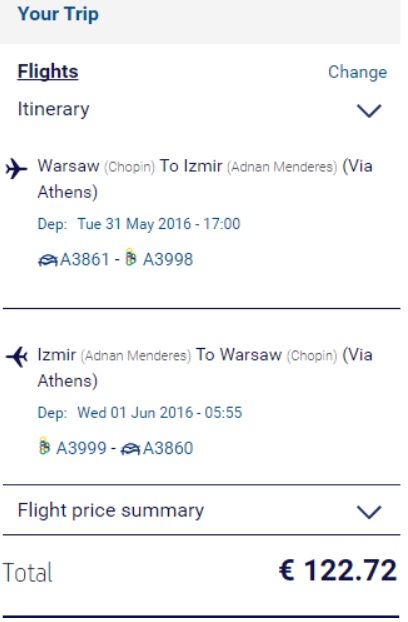Click the airline logo beside A3861

point(48,261)
